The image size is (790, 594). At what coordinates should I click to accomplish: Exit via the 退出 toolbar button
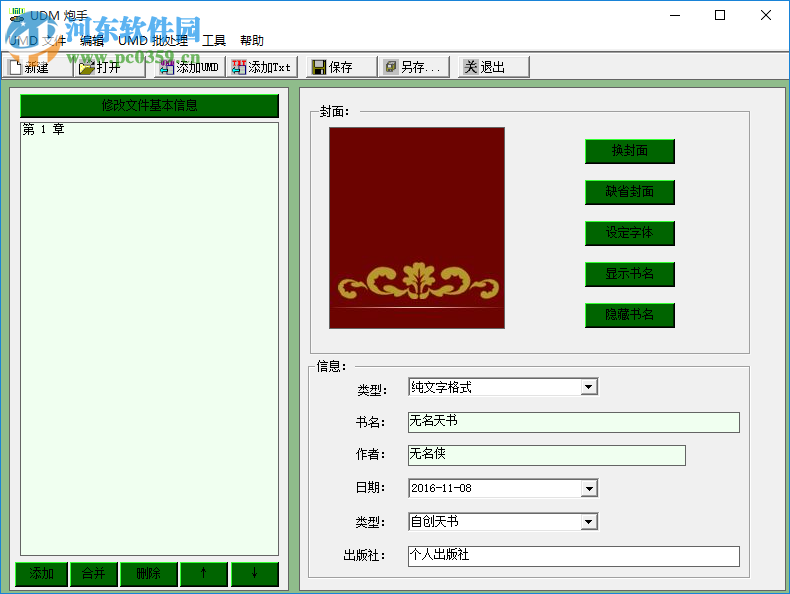click(x=493, y=67)
